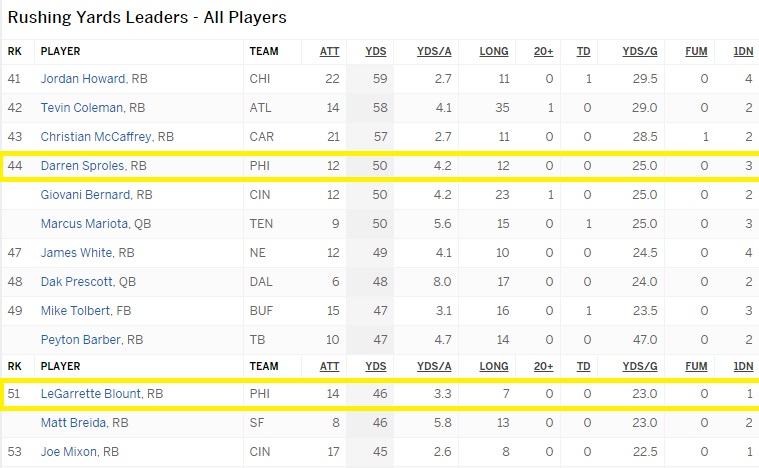
Task: Sort table by LONG column
Action: (493, 51)
